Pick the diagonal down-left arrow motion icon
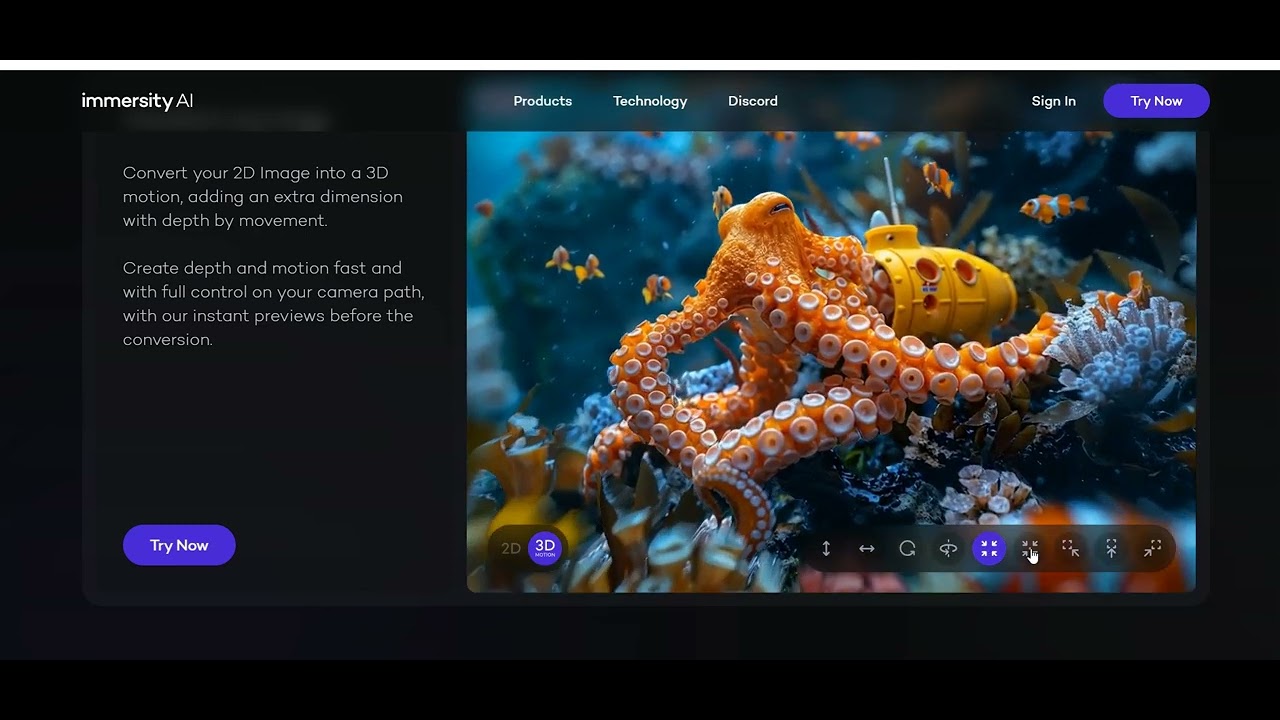This screenshot has width=1280, height=720. 1153,548
